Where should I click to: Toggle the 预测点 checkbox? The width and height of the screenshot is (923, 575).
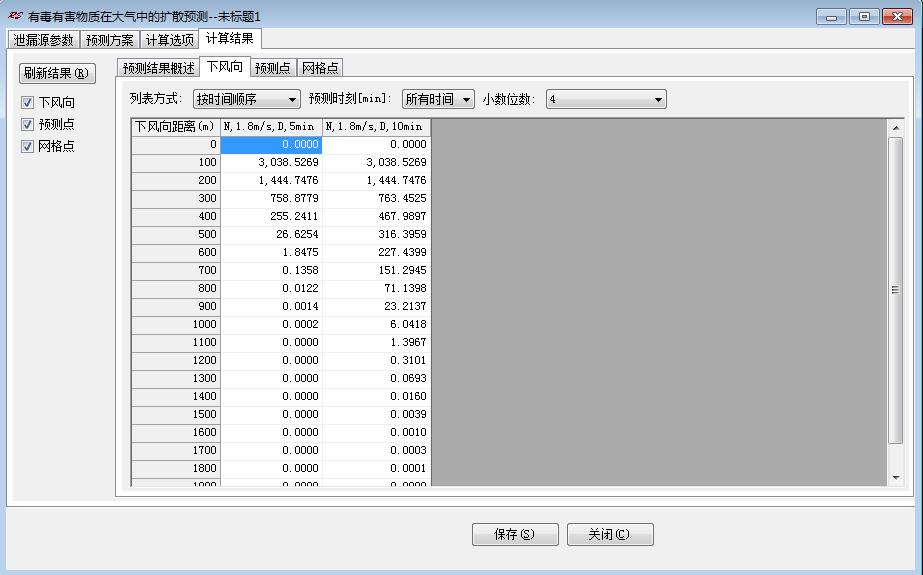click(x=27, y=124)
